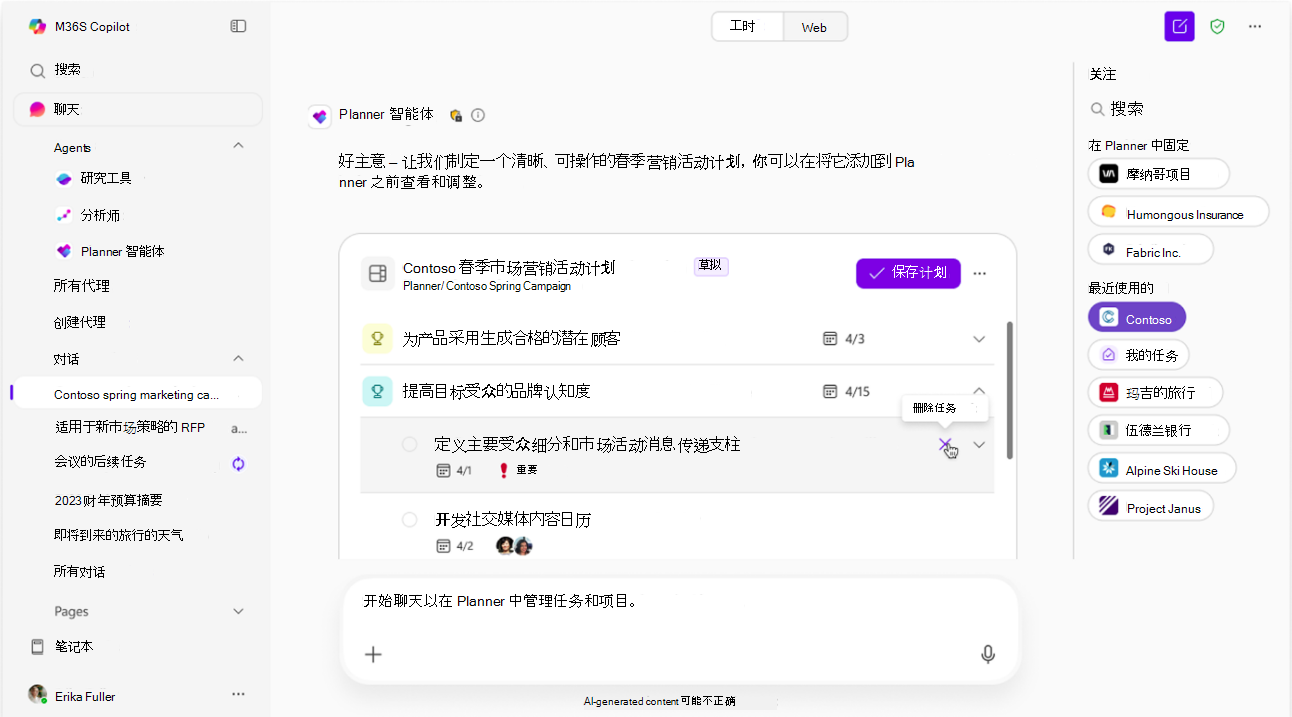Open more options beside Erika Fuller
Viewport: 1292px width, 717px height.
coord(238,694)
